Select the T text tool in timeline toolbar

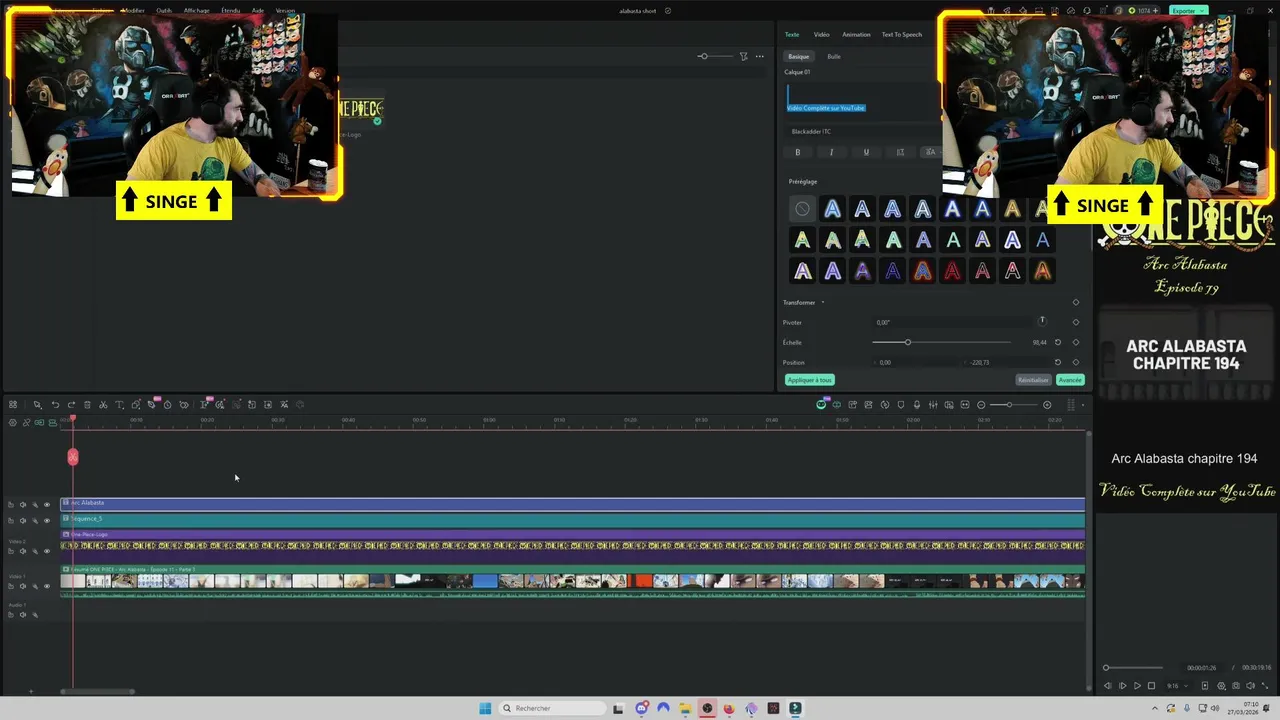click(119, 405)
